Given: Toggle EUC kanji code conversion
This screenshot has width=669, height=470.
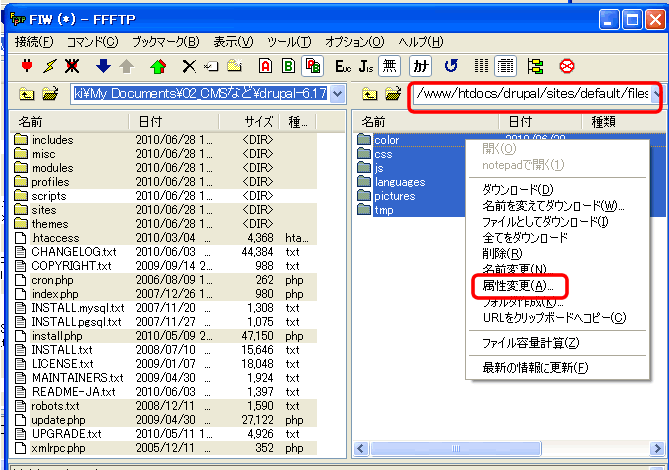Looking at the screenshot, I should pyautogui.click(x=343, y=67).
